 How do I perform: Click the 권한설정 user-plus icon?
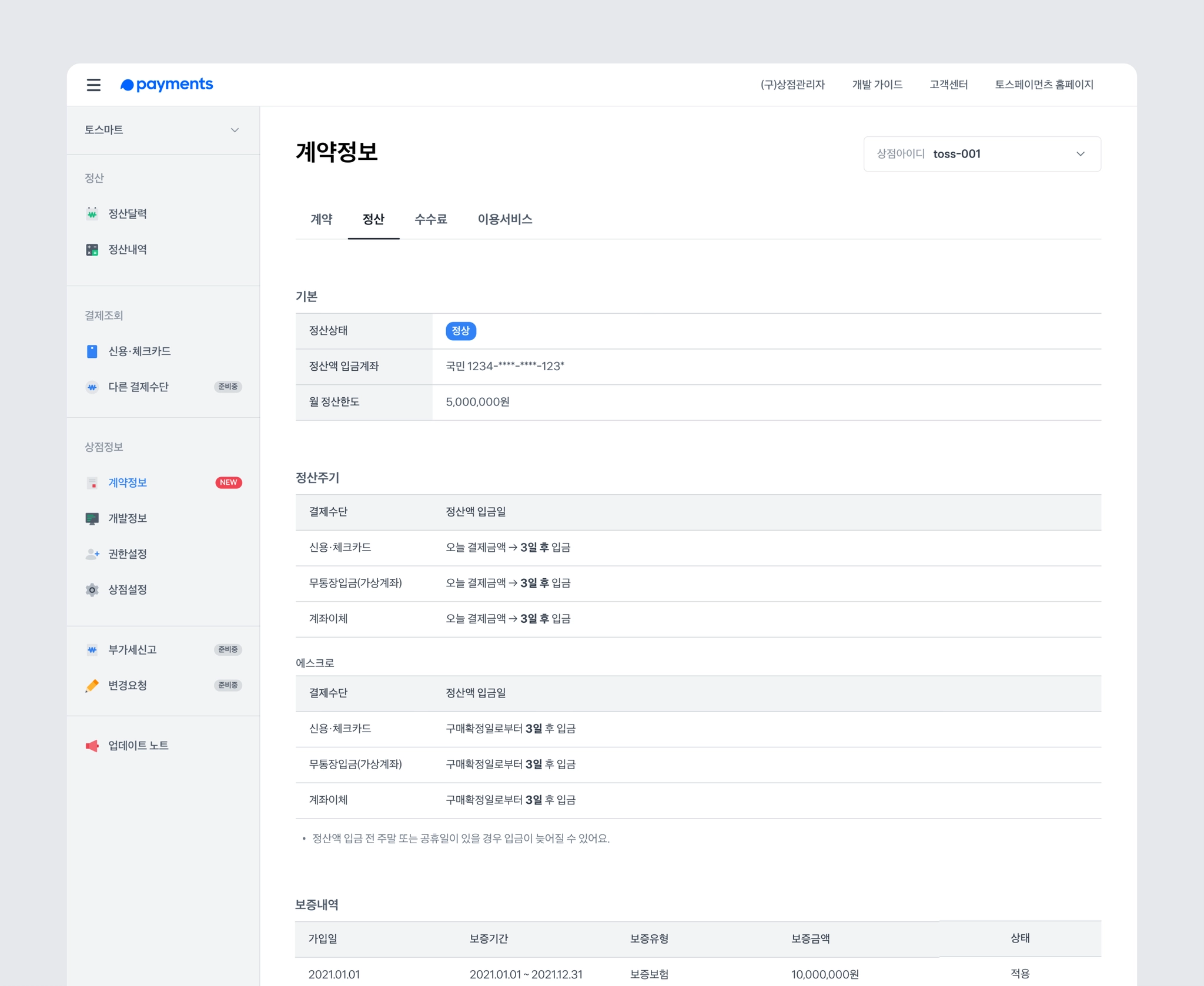coord(92,554)
